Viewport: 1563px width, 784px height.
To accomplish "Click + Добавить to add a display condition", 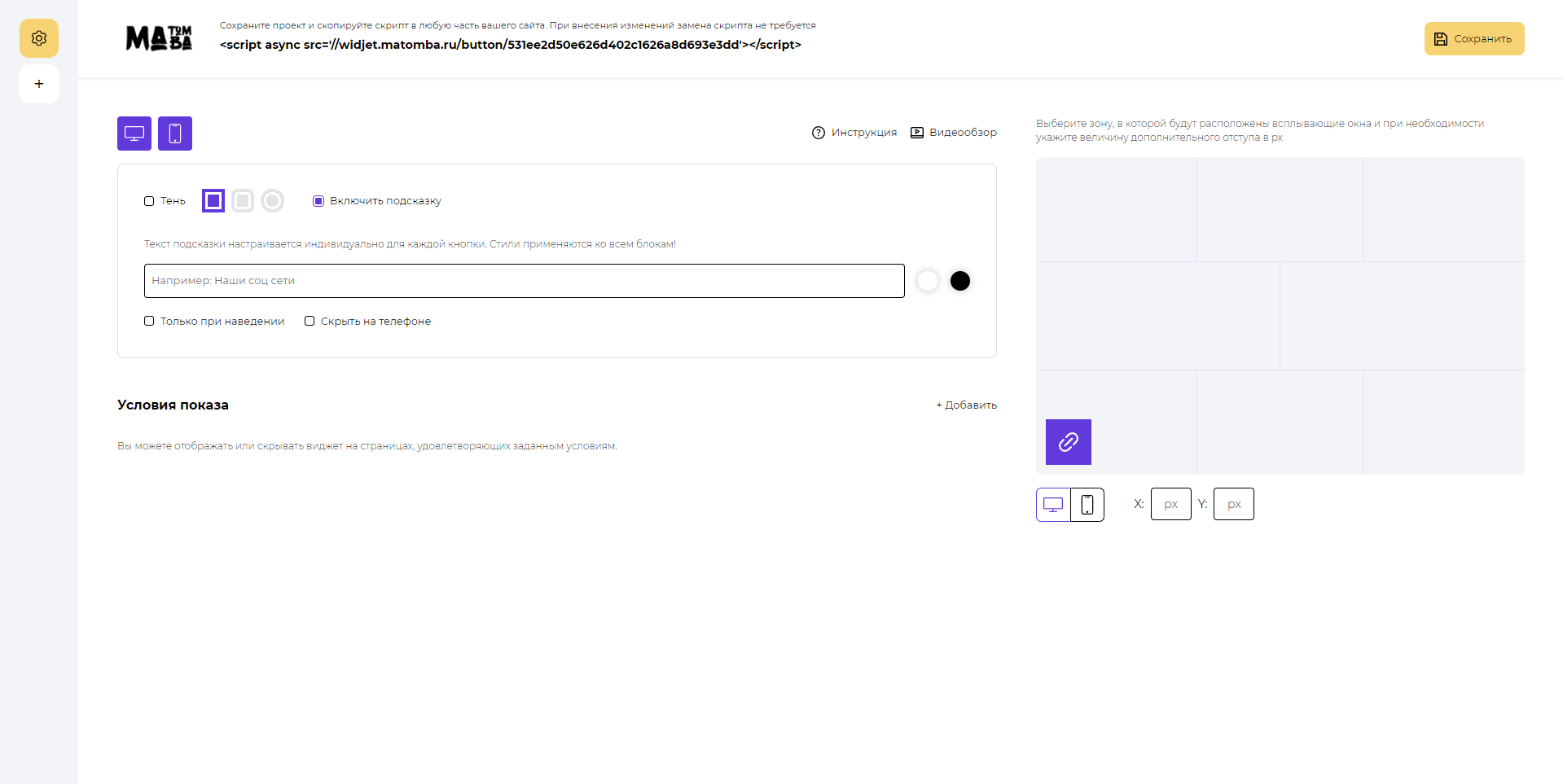I will click(x=966, y=405).
